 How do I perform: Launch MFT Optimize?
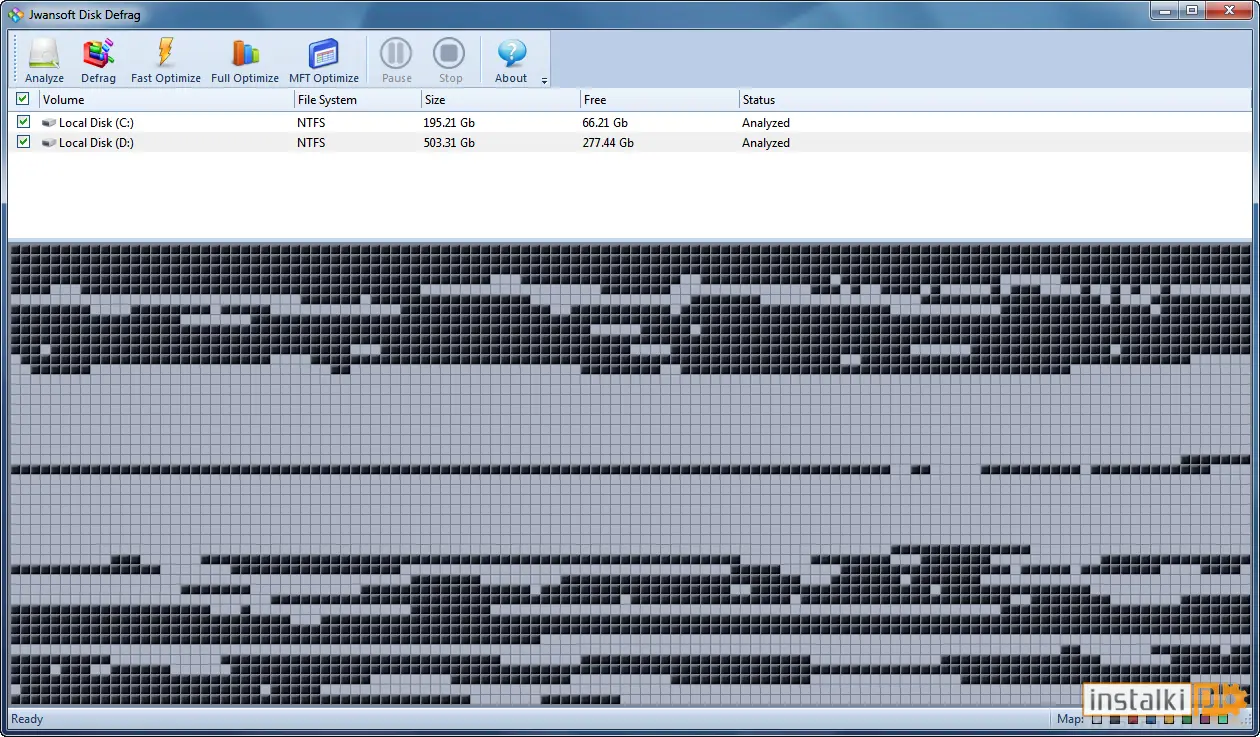click(324, 60)
